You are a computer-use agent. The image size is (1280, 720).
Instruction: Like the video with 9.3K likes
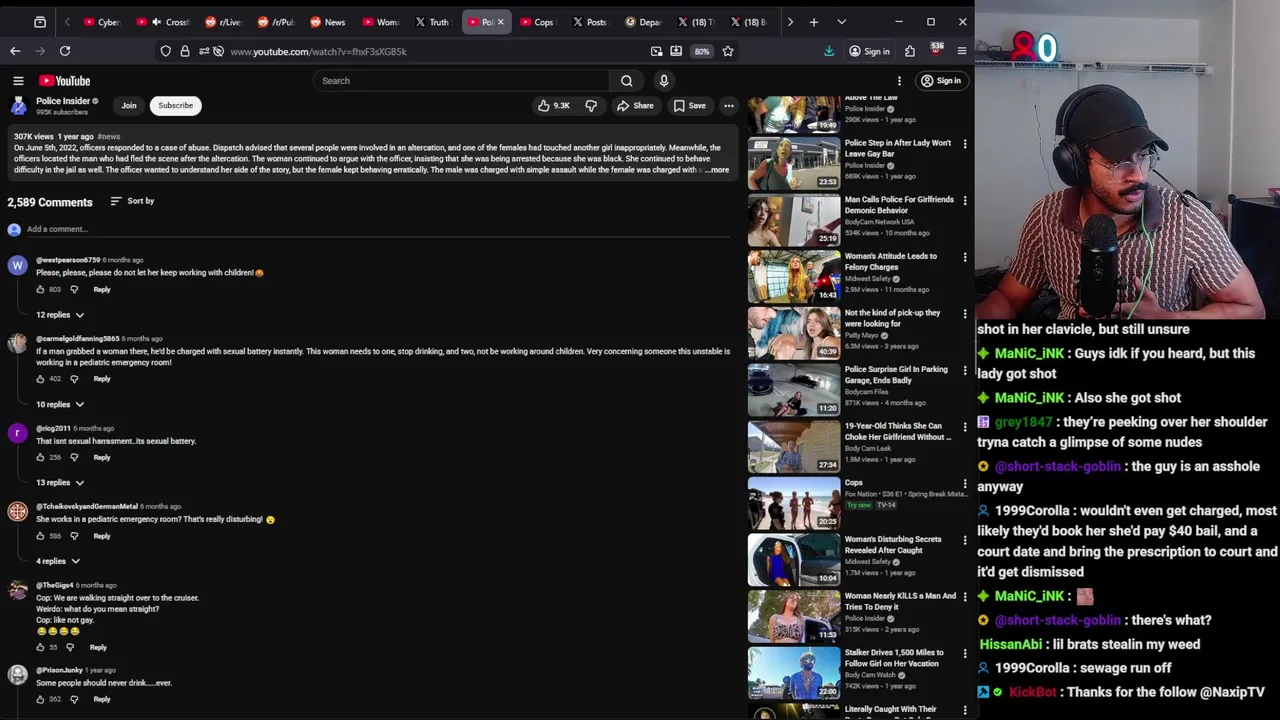554,105
